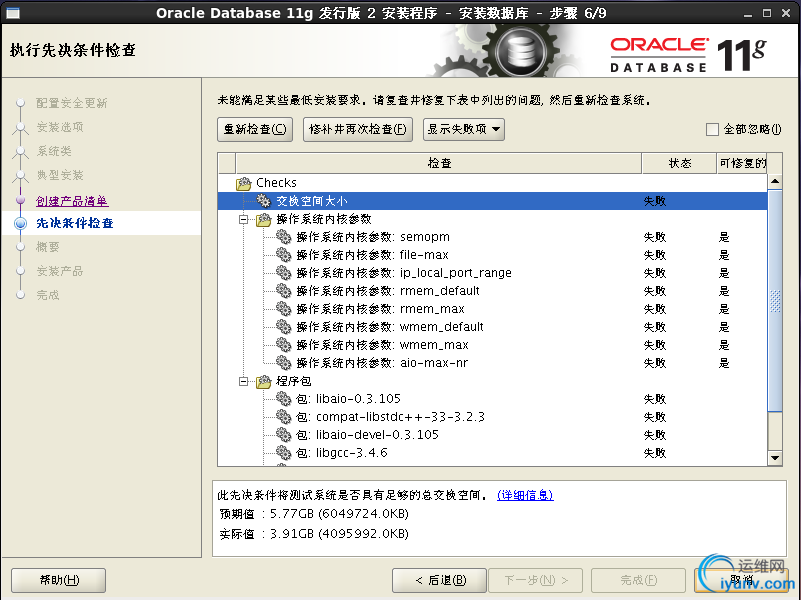Select row 操作系统内核参数: semopm
The height and width of the screenshot is (600, 801).
(492, 237)
